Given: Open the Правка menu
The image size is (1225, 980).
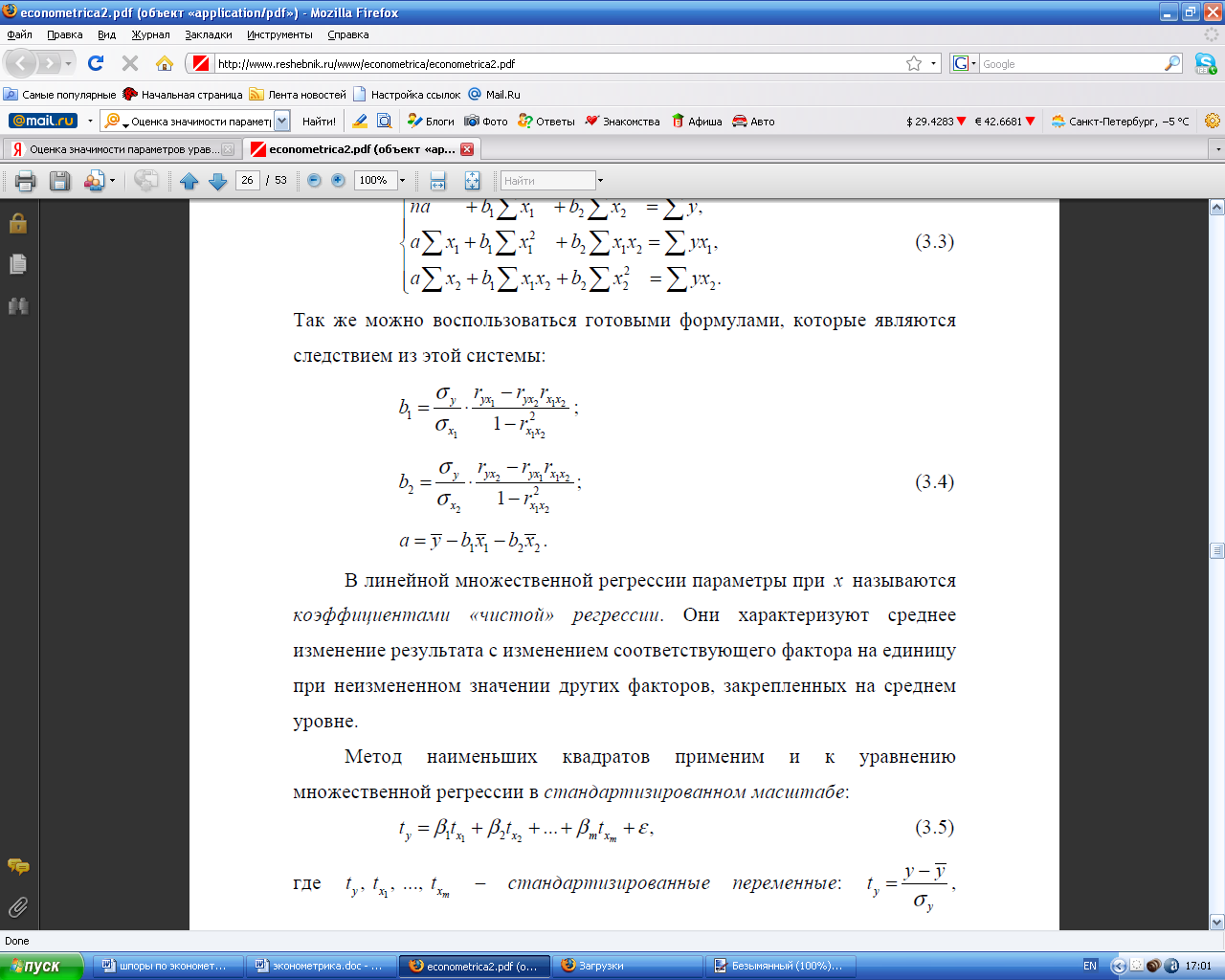Looking at the screenshot, I should tap(65, 34).
